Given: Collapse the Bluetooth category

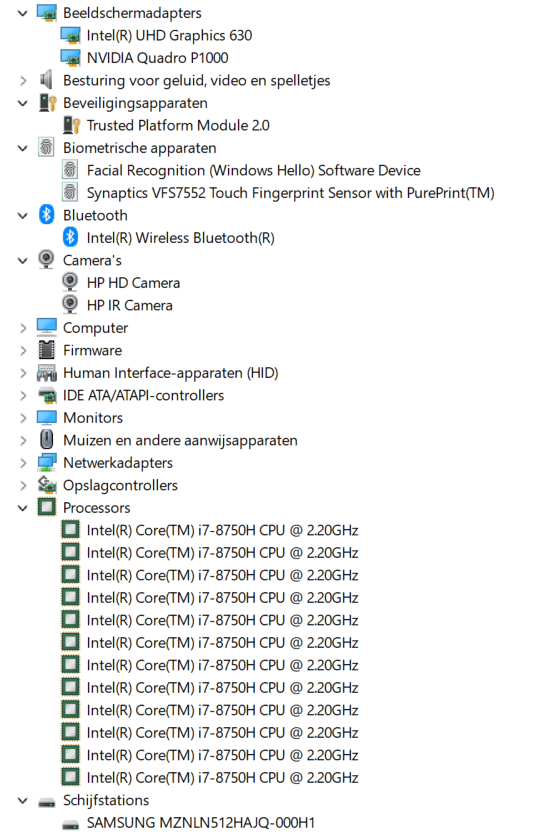Looking at the screenshot, I should [23, 215].
